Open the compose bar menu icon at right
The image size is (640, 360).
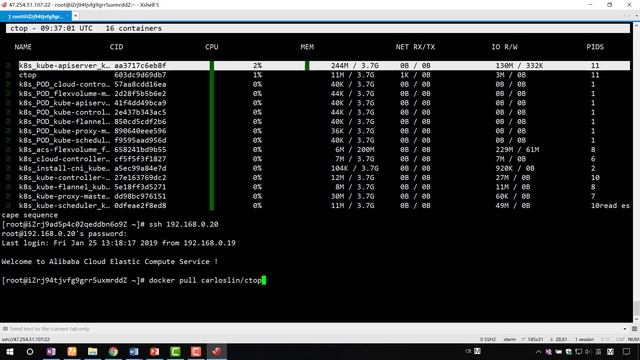pos(634,329)
